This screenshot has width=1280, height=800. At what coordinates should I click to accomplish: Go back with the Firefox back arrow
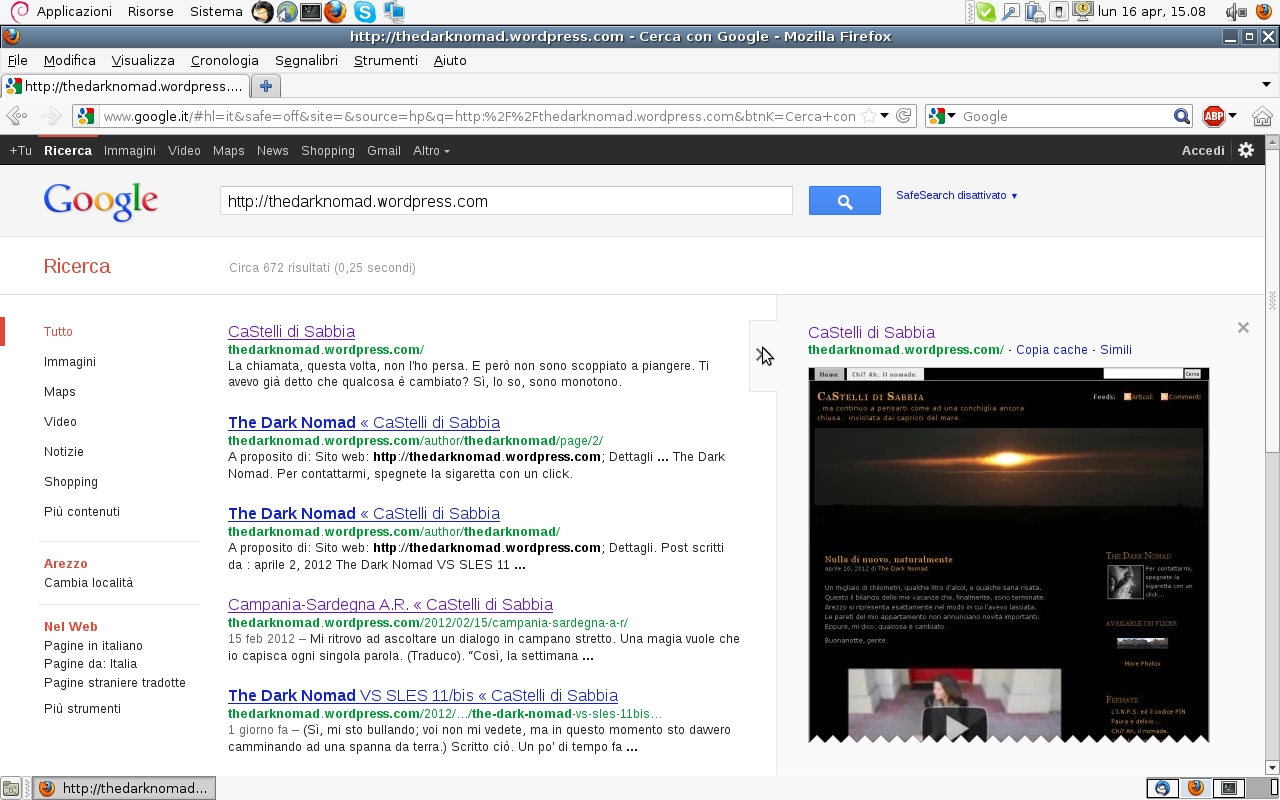point(17,116)
